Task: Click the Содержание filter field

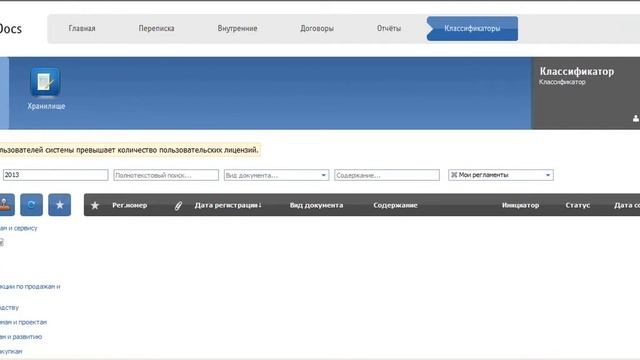Action: click(x=387, y=175)
